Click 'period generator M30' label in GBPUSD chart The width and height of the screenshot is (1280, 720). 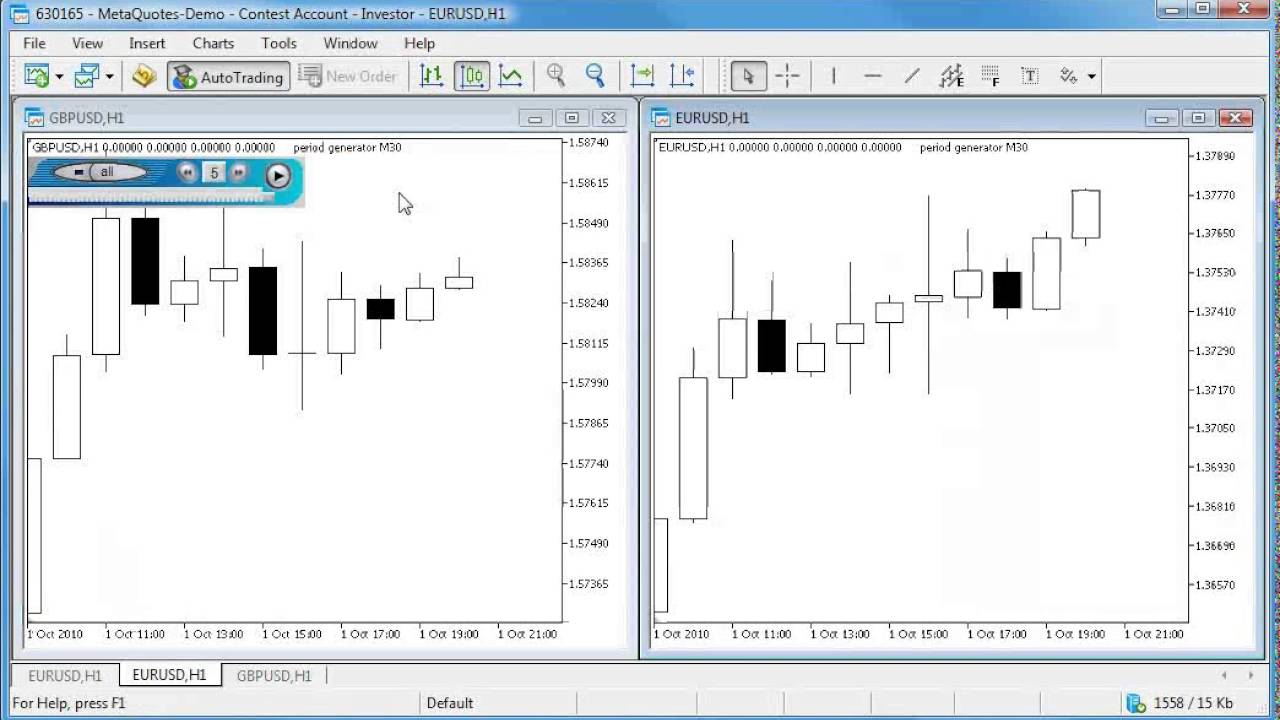pos(347,147)
